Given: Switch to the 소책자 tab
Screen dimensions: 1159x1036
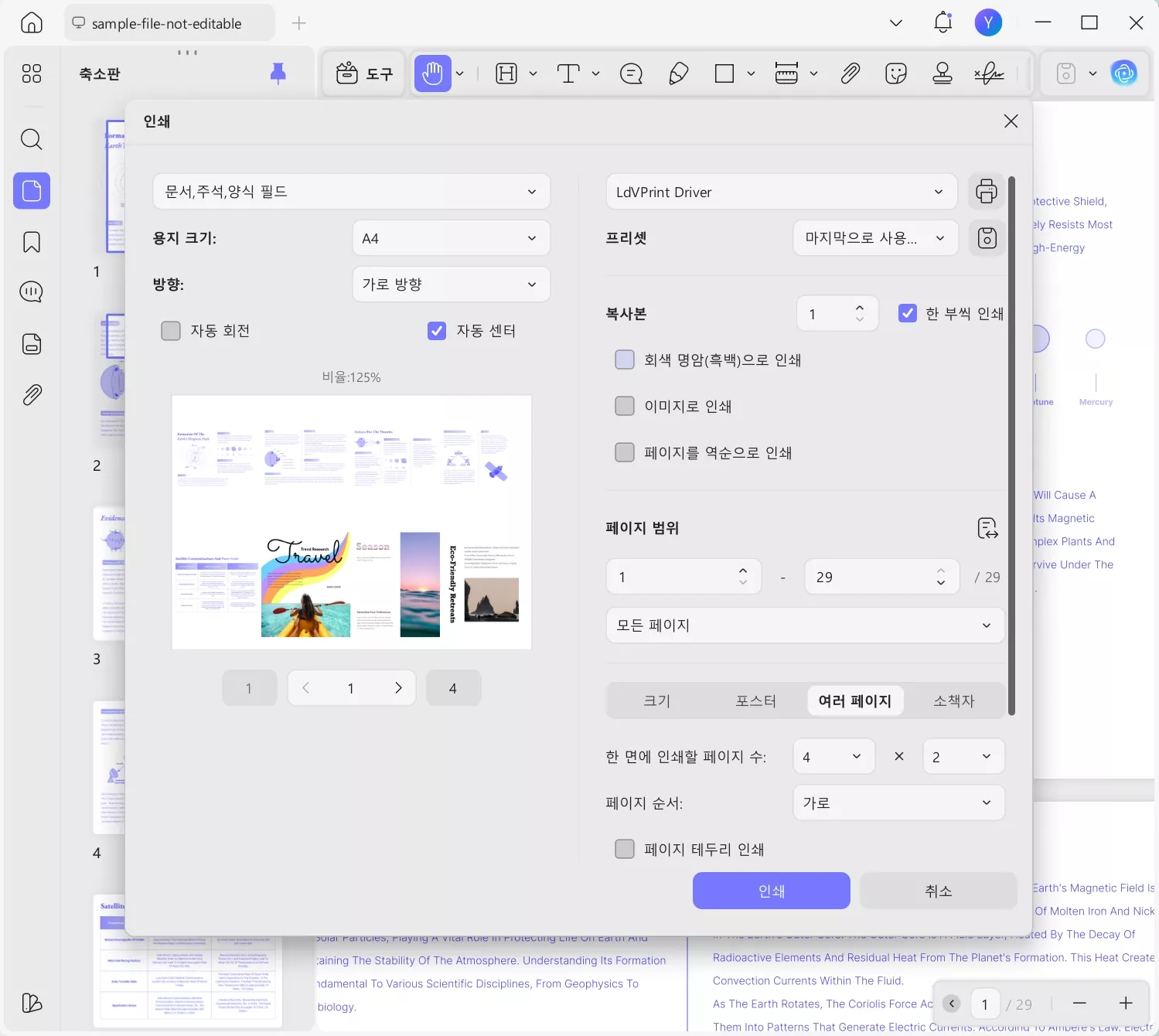Looking at the screenshot, I should pos(953,700).
